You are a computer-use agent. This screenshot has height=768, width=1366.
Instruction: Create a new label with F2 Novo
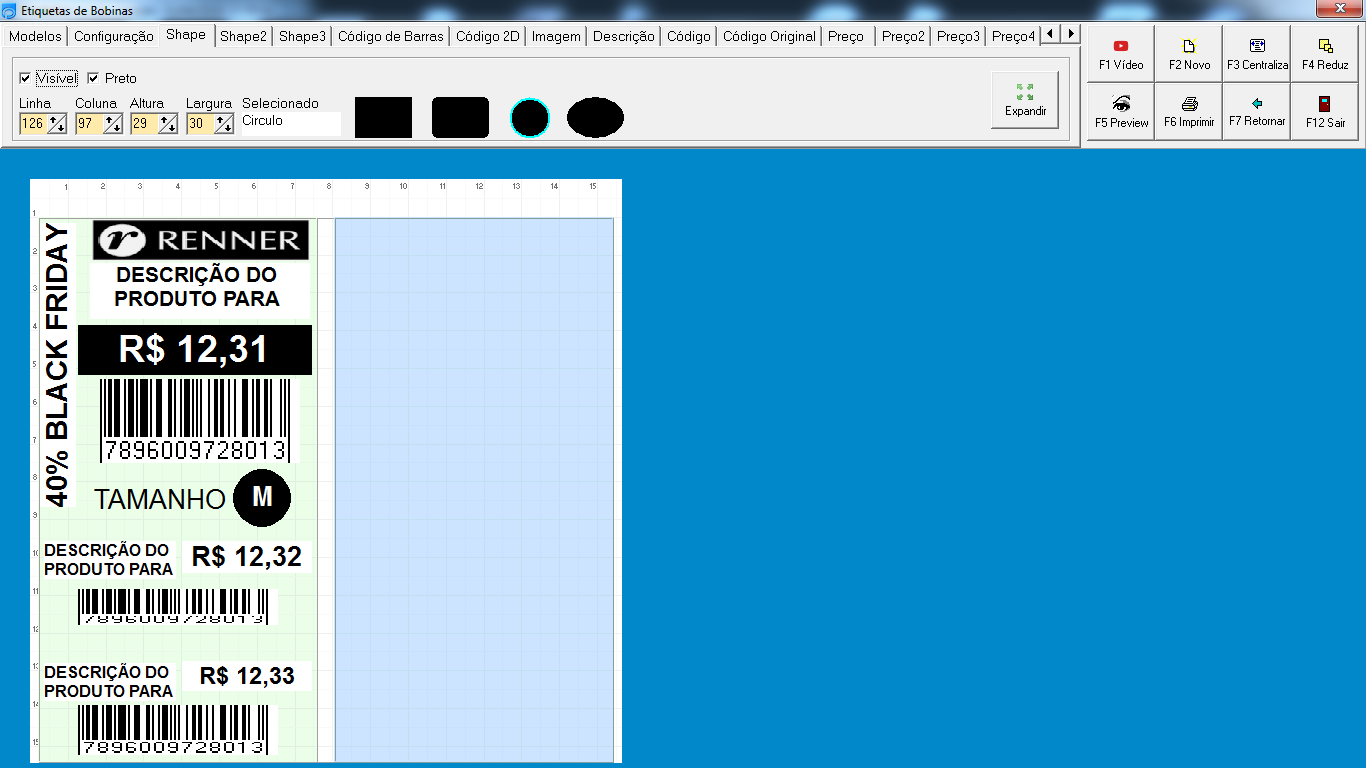(1189, 54)
